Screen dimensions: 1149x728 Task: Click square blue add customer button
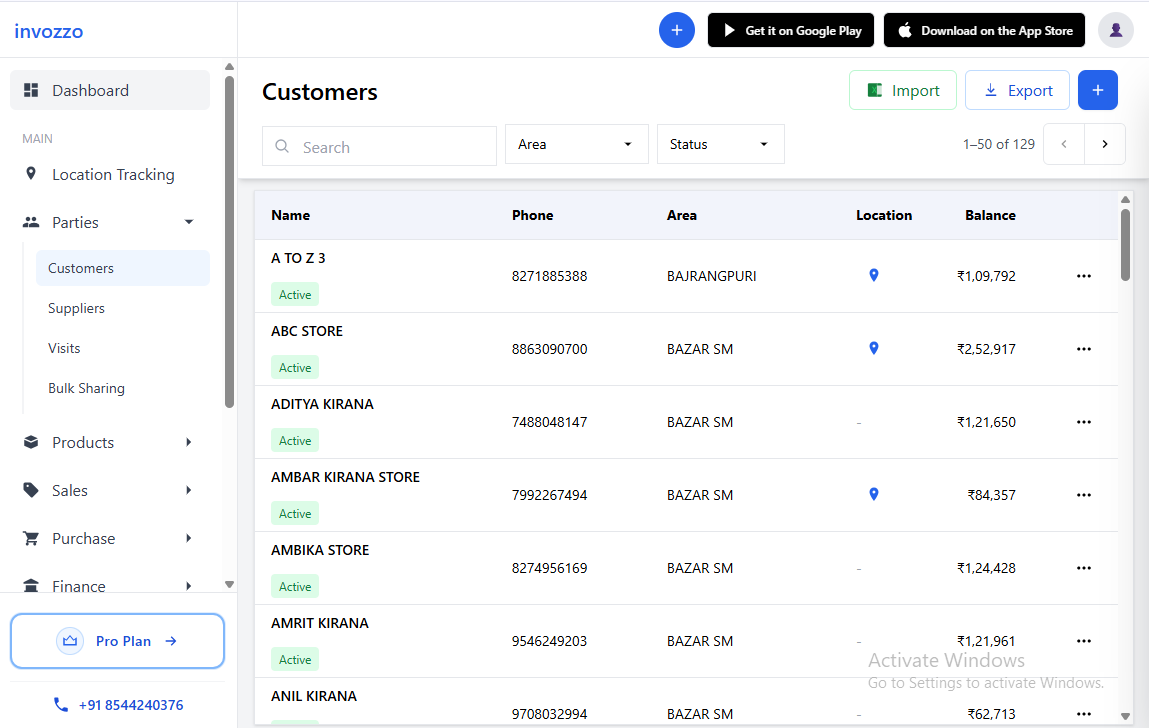(x=1097, y=90)
